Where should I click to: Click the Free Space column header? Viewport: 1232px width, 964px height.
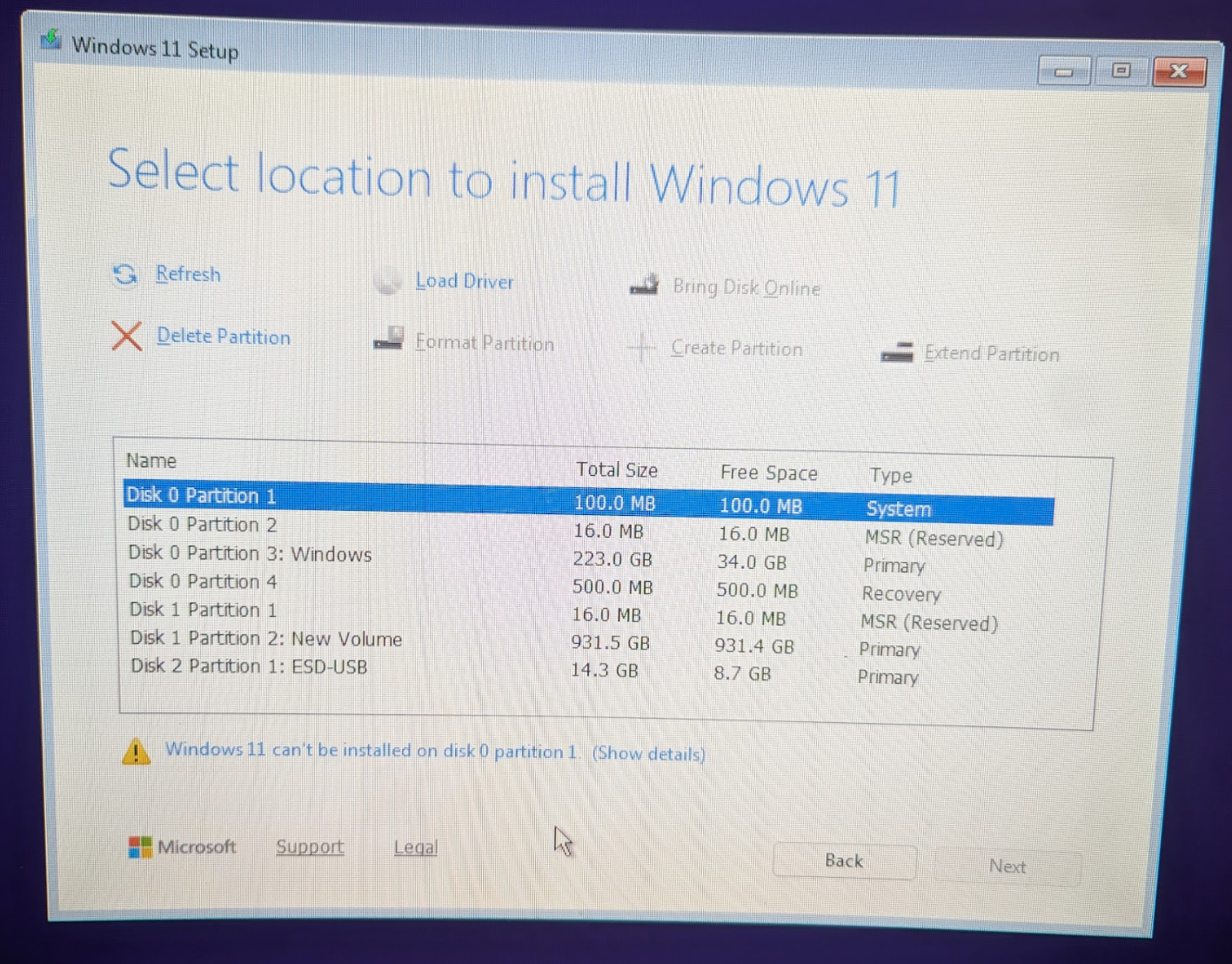768,472
